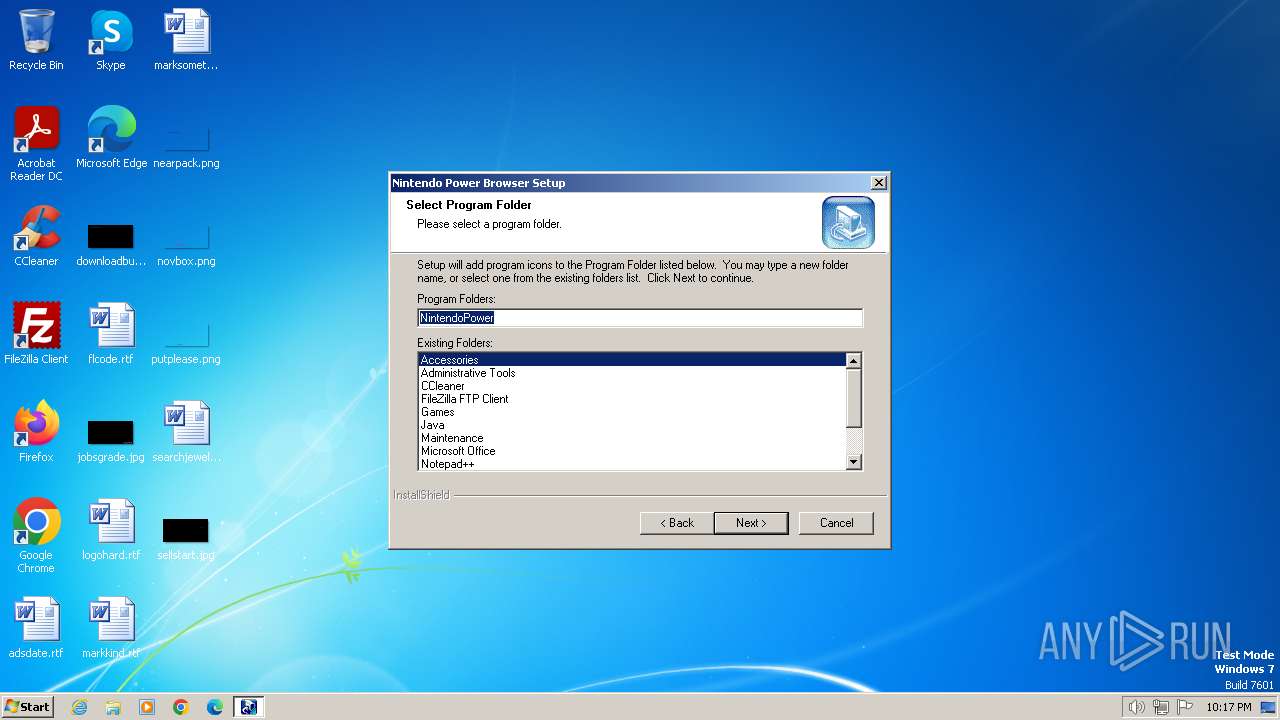
Task: Select Java in Existing Folders list
Action: pos(632,425)
